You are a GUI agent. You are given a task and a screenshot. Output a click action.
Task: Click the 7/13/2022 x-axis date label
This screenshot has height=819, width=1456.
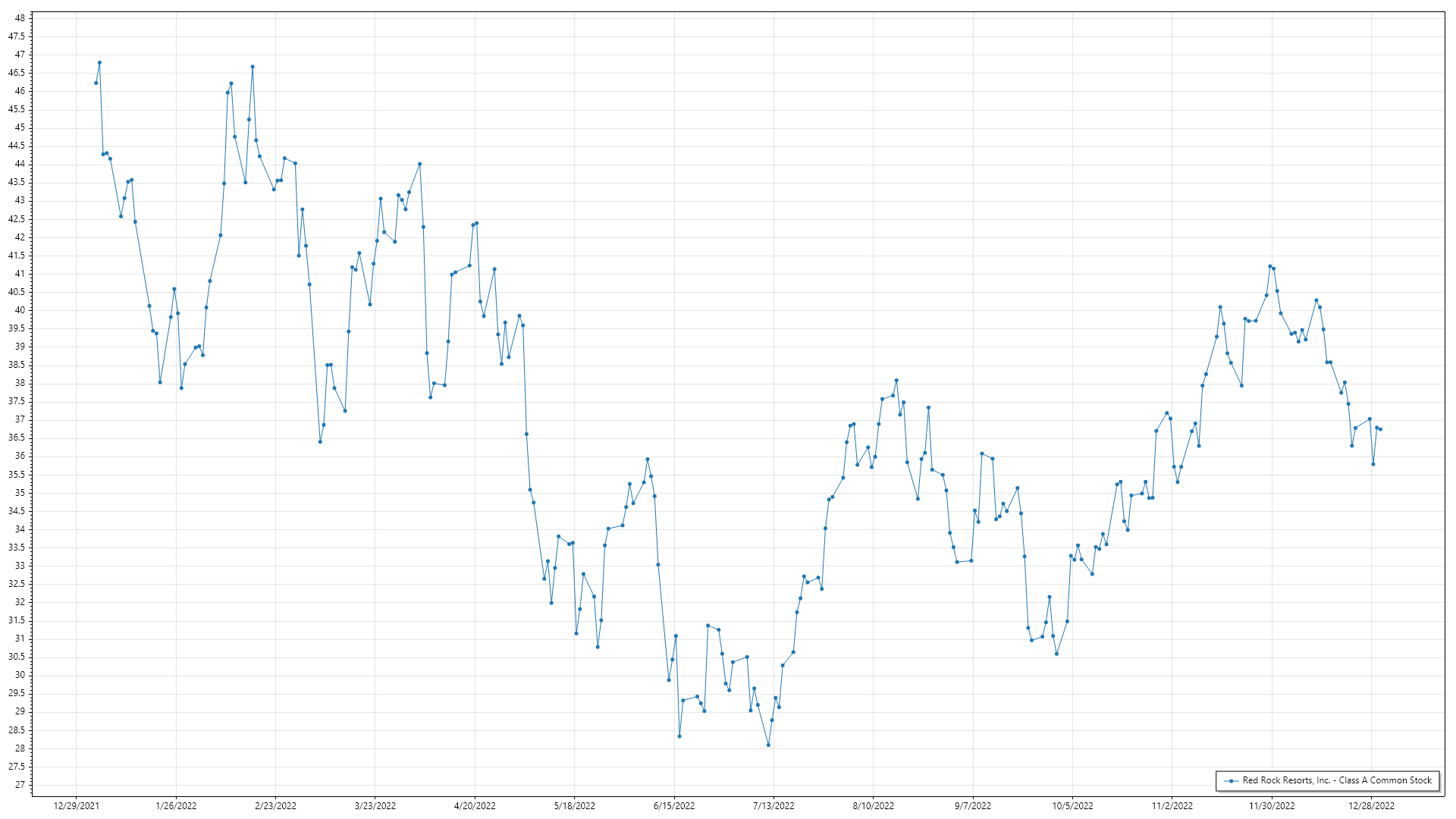point(773,805)
